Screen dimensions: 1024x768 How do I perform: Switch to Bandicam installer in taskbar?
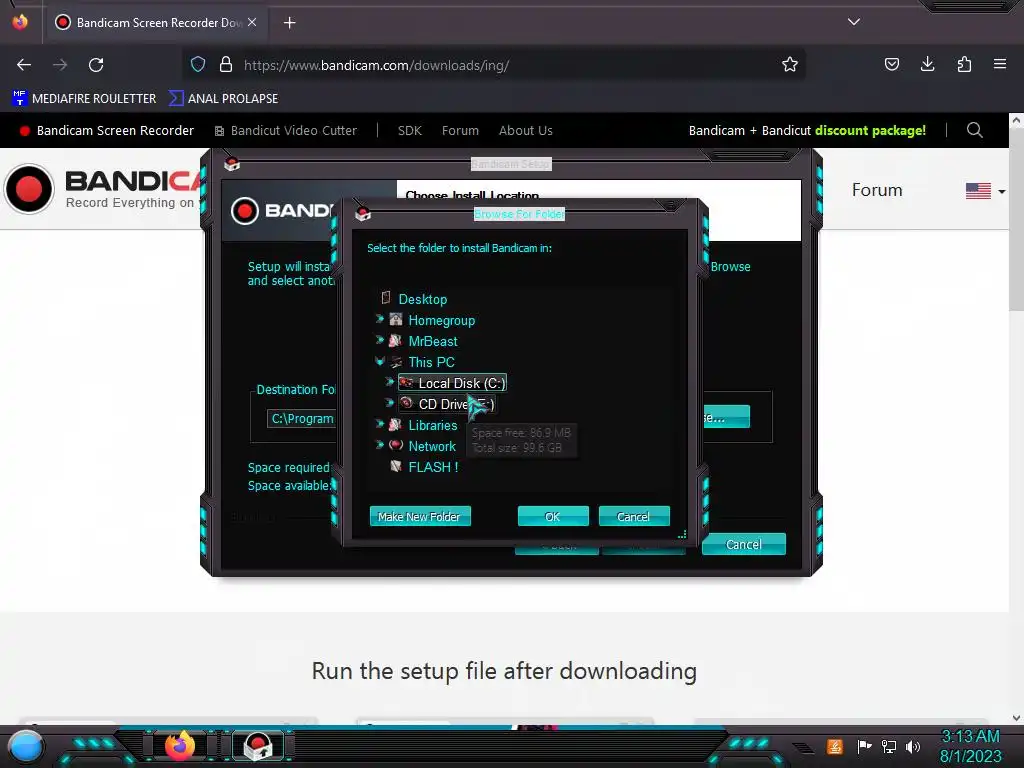(x=258, y=746)
